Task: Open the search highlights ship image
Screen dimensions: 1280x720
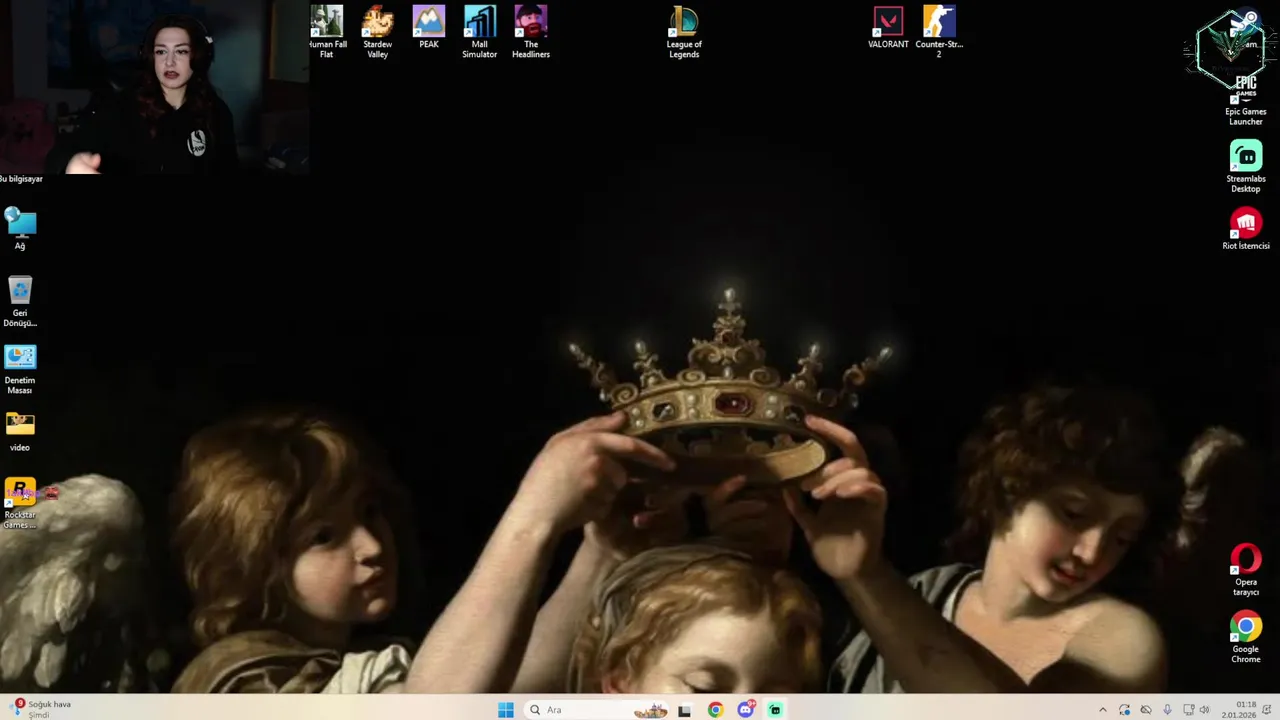Action: (x=651, y=711)
